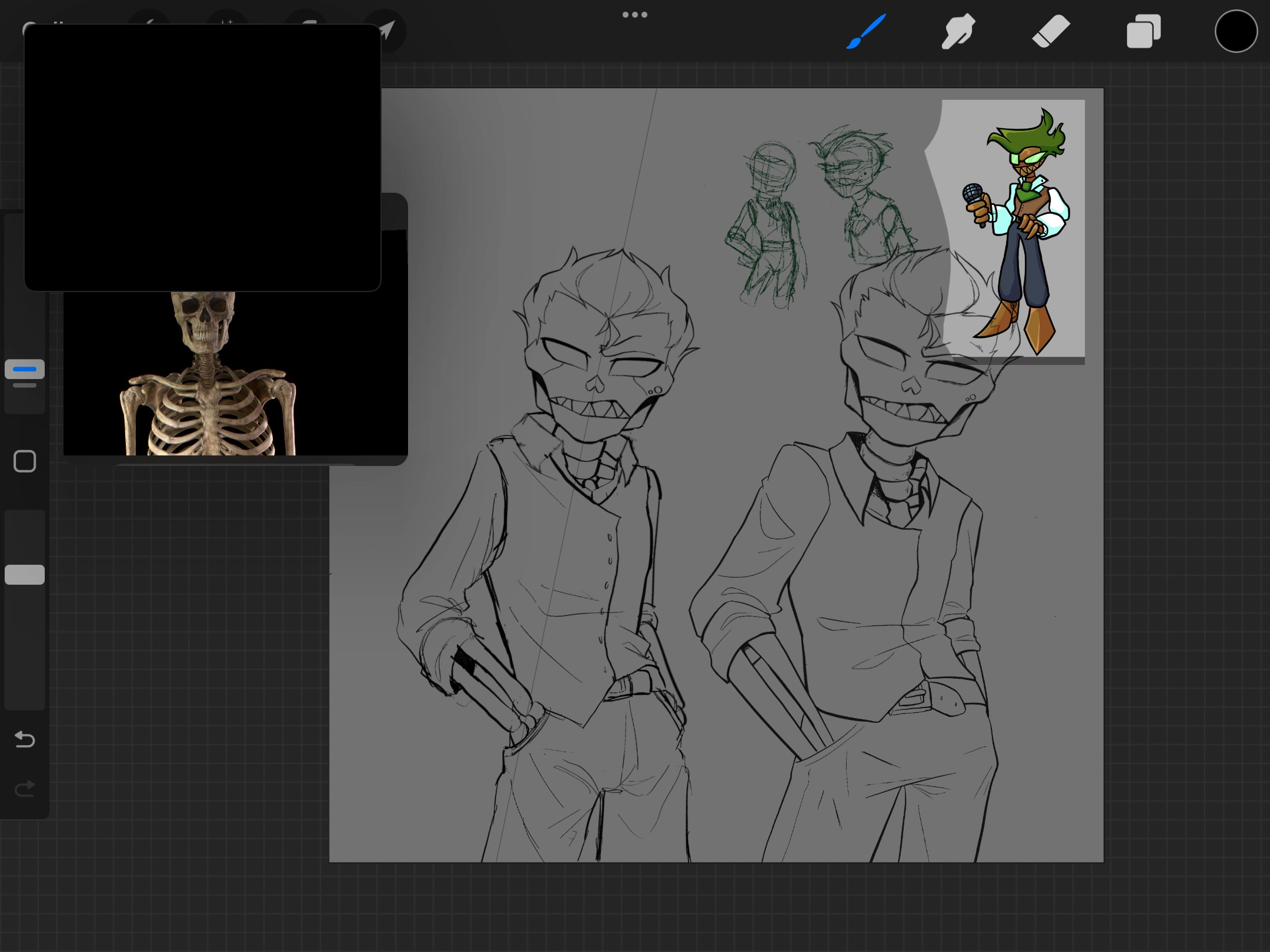Tap the black floating video window
The height and width of the screenshot is (952, 1270).
point(202,157)
